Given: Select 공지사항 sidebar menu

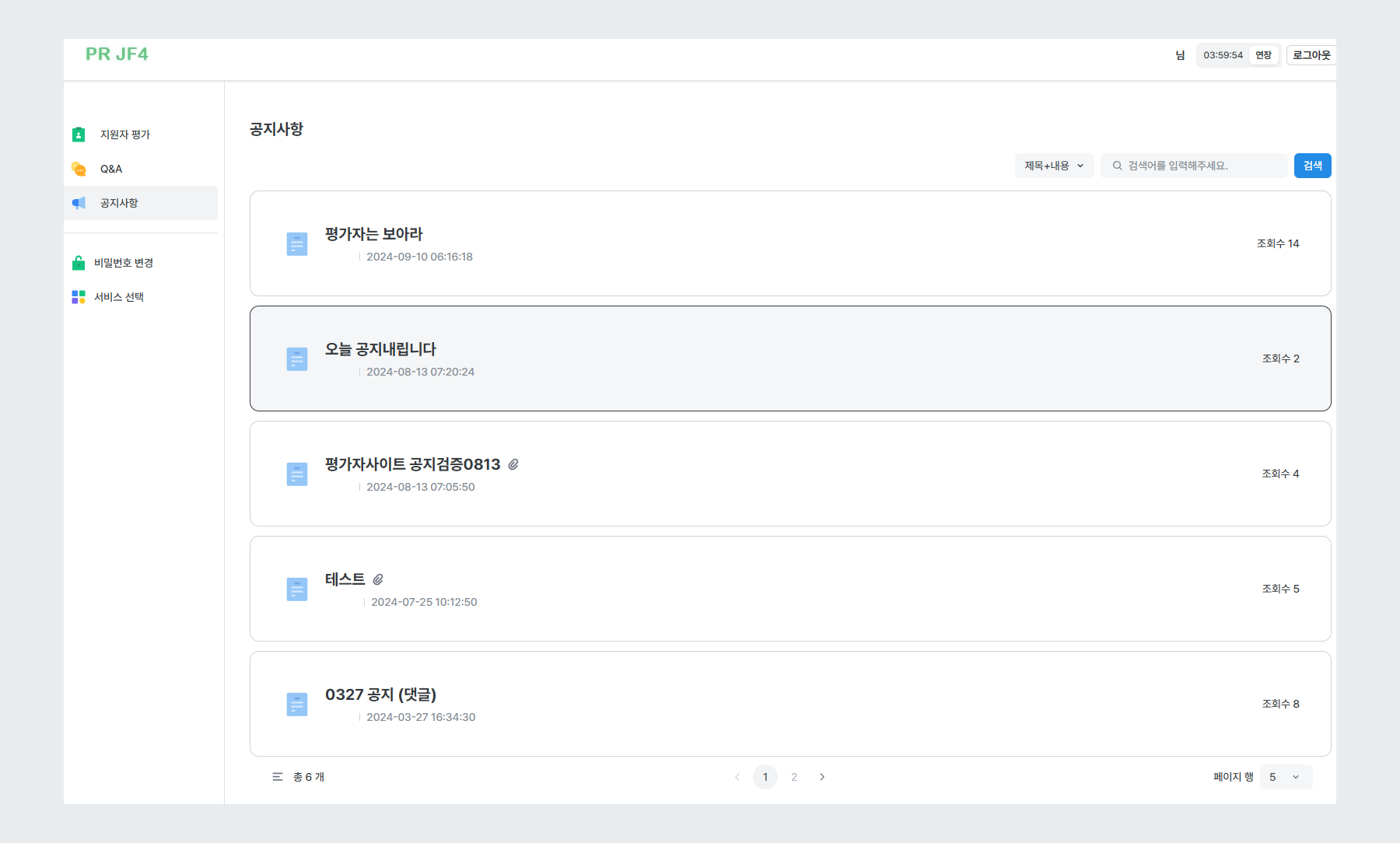Looking at the screenshot, I should [x=141, y=203].
